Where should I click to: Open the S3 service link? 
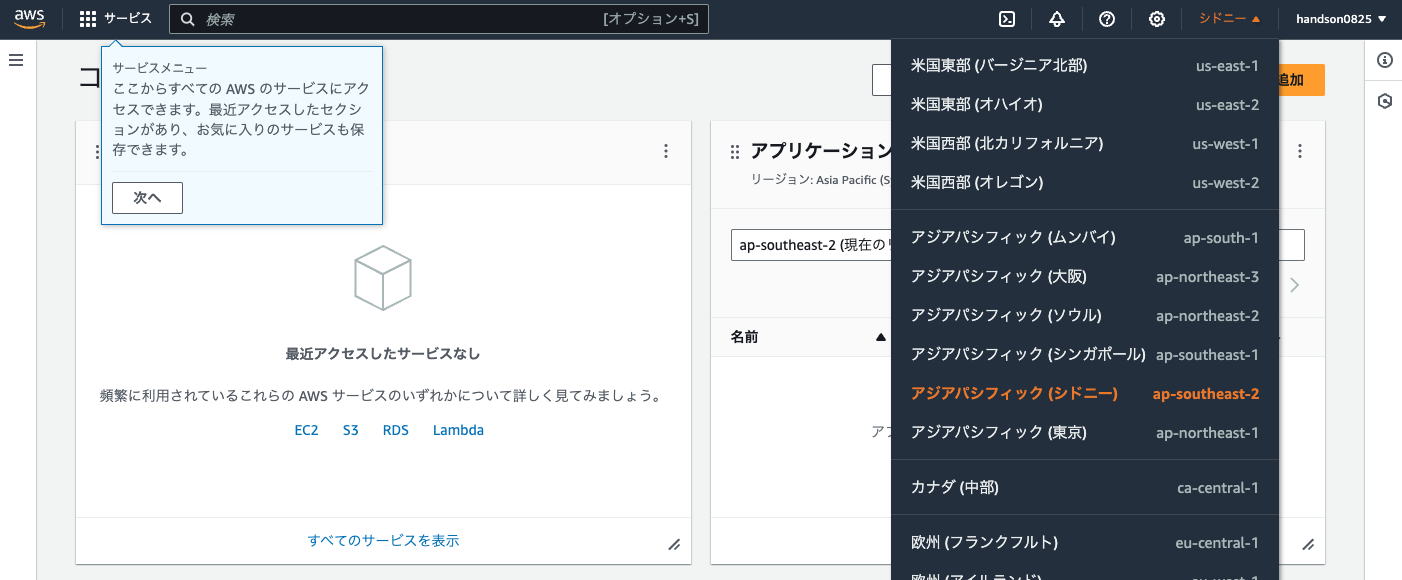click(351, 430)
